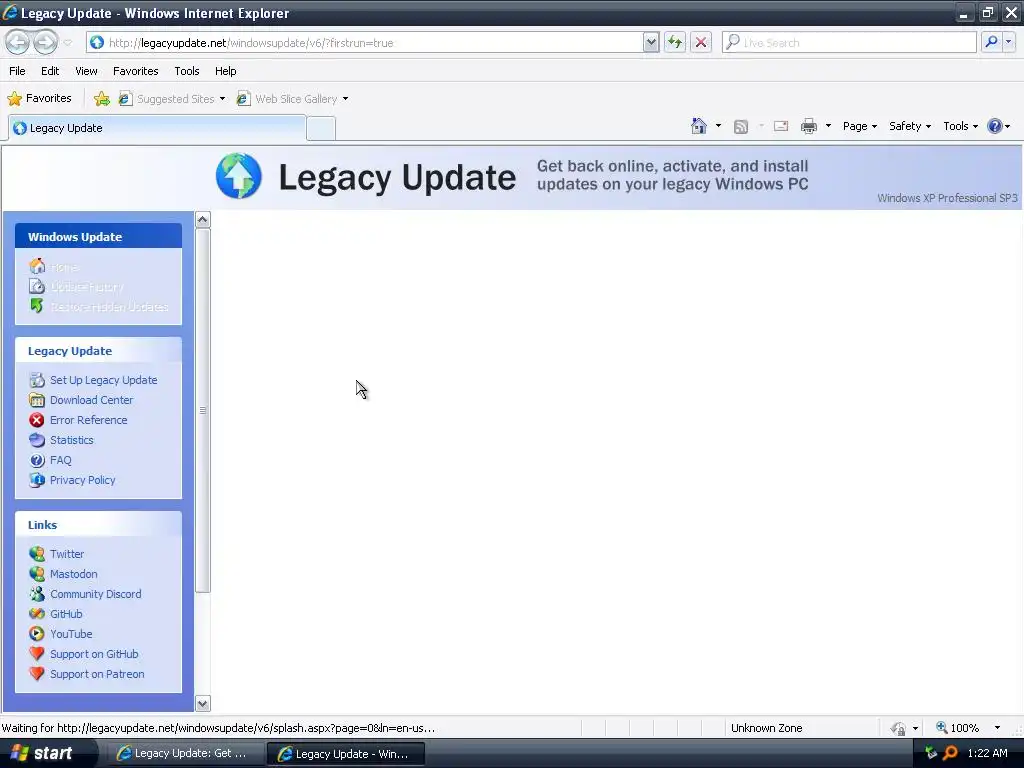Open the Statistics link
Viewport: 1024px width, 768px height.
[x=72, y=440]
